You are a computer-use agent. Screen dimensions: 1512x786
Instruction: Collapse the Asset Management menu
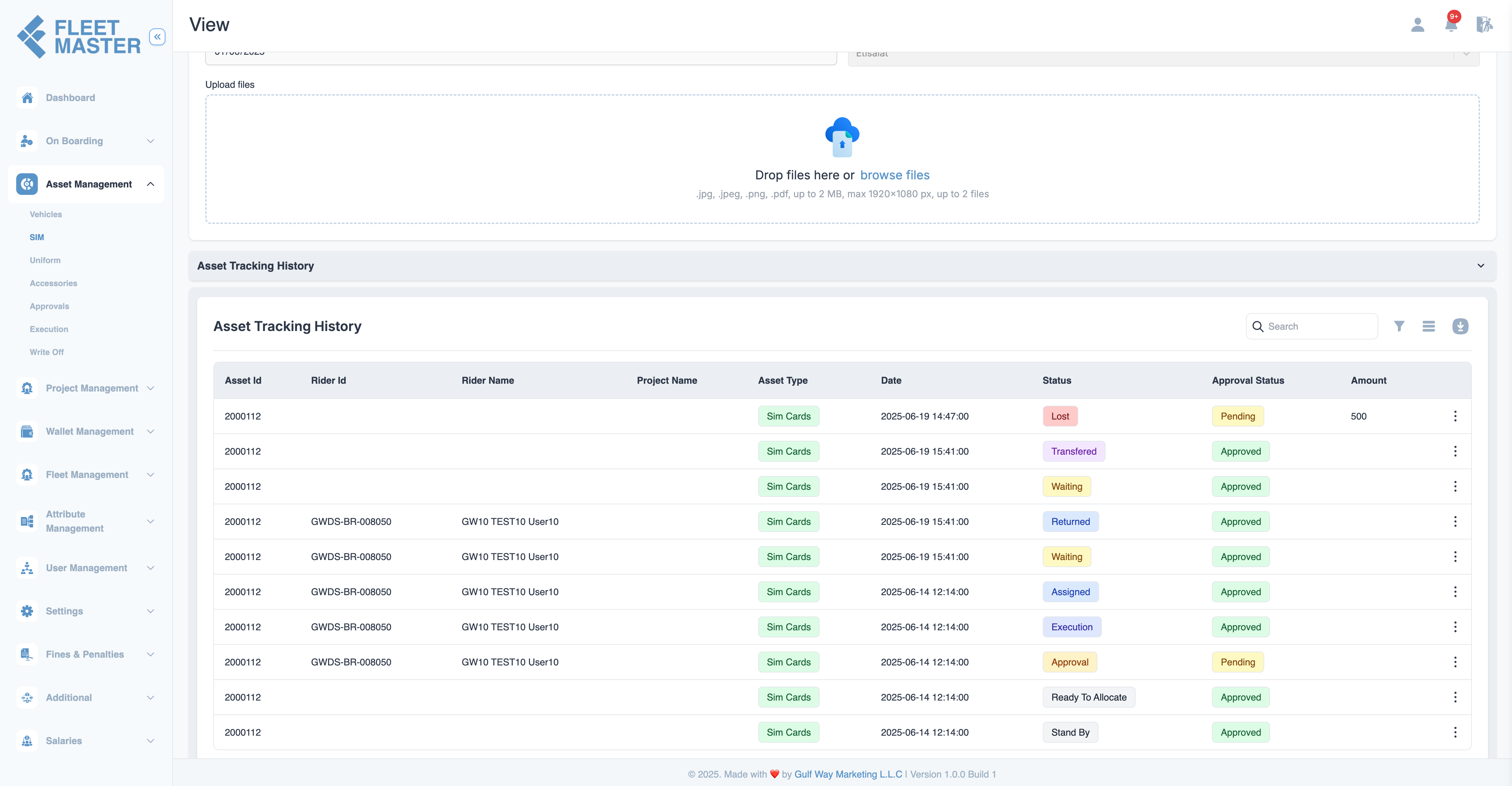(150, 184)
